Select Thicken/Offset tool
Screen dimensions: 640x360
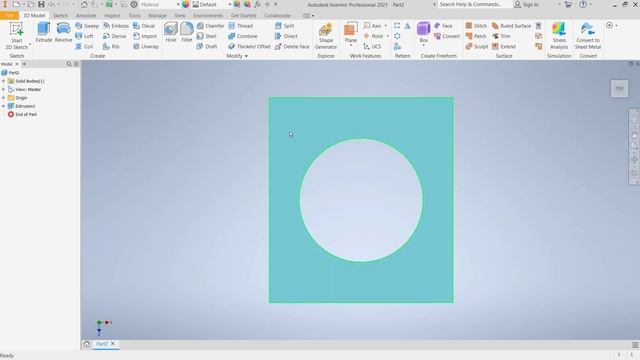click(x=249, y=47)
